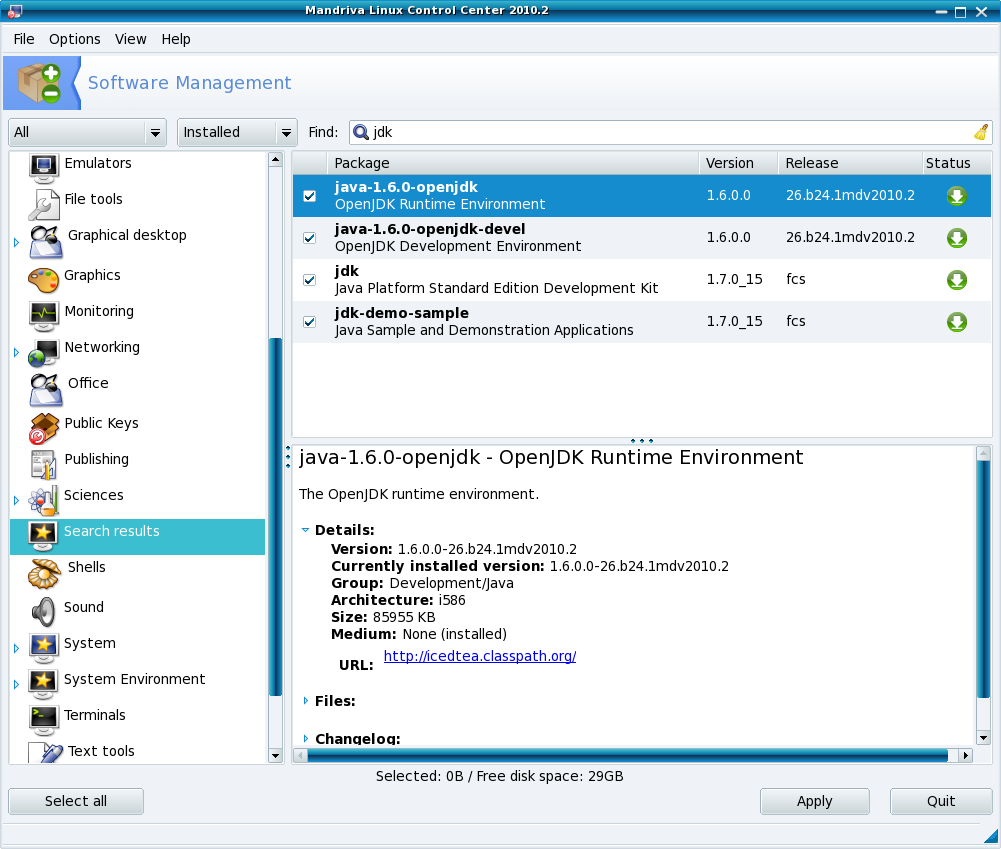
Task: Open the View menu
Action: (x=130, y=39)
